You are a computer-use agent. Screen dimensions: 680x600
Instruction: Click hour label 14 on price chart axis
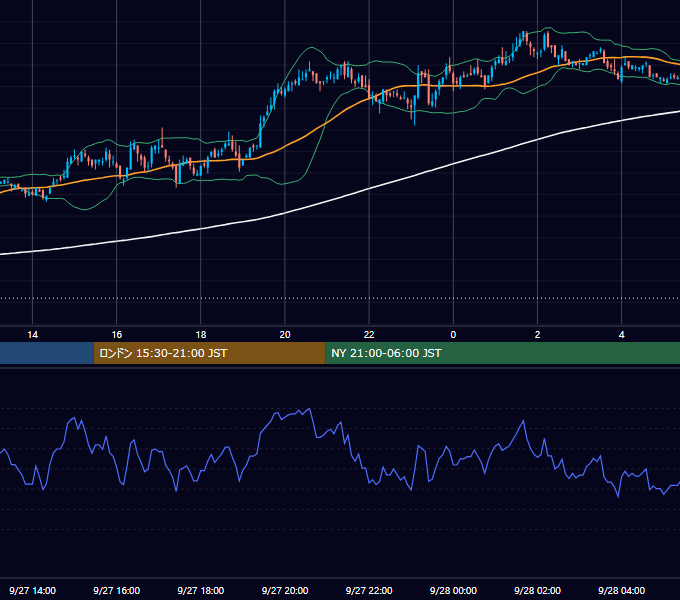[33, 335]
